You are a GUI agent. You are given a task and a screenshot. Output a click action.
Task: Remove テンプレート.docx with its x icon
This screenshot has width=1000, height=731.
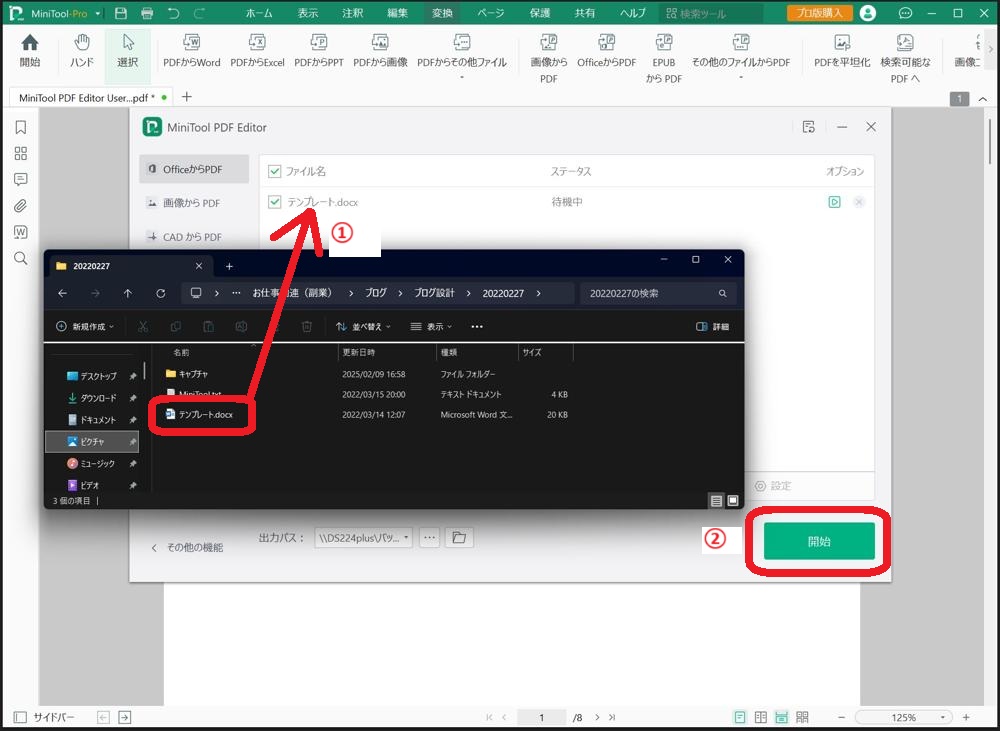point(859,202)
